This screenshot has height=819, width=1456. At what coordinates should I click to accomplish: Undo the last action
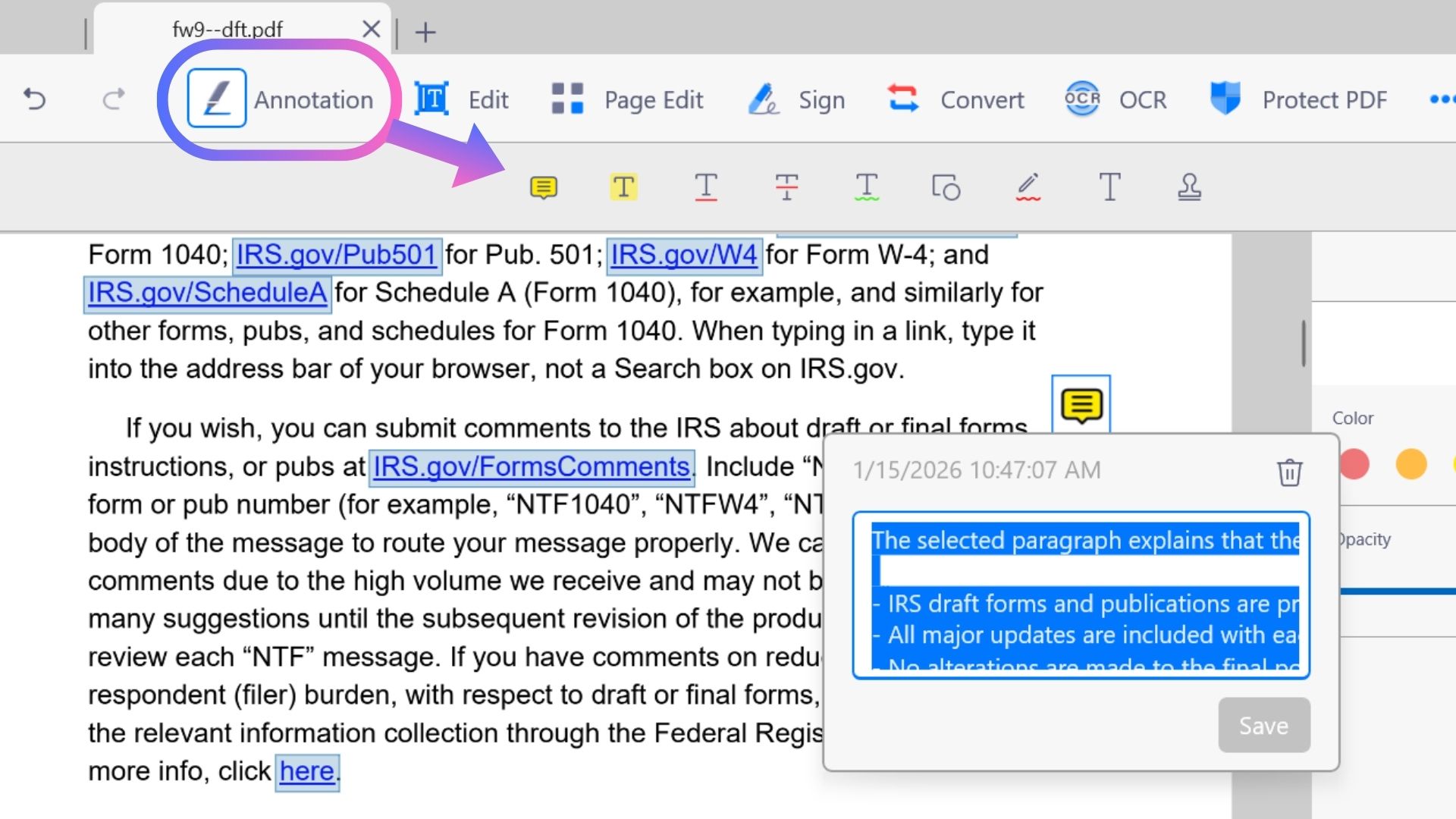35,99
